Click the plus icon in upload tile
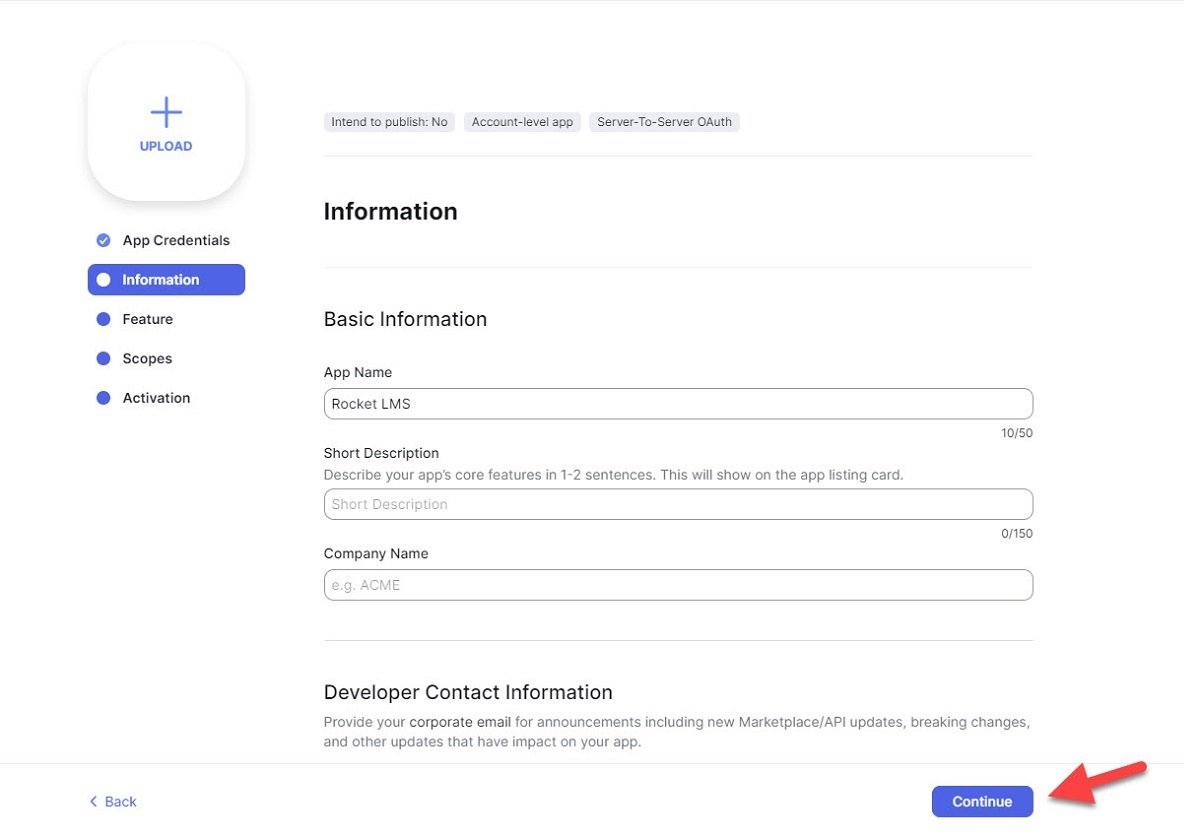Image resolution: width=1184 pixels, height=837 pixels. (x=166, y=112)
